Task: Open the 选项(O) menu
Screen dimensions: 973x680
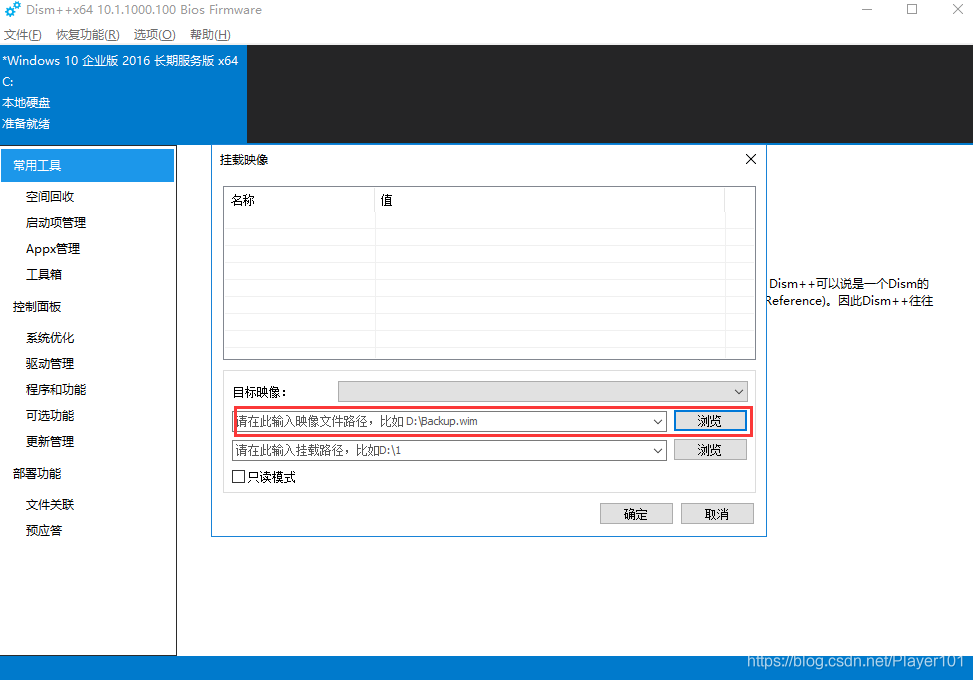Action: click(154, 35)
